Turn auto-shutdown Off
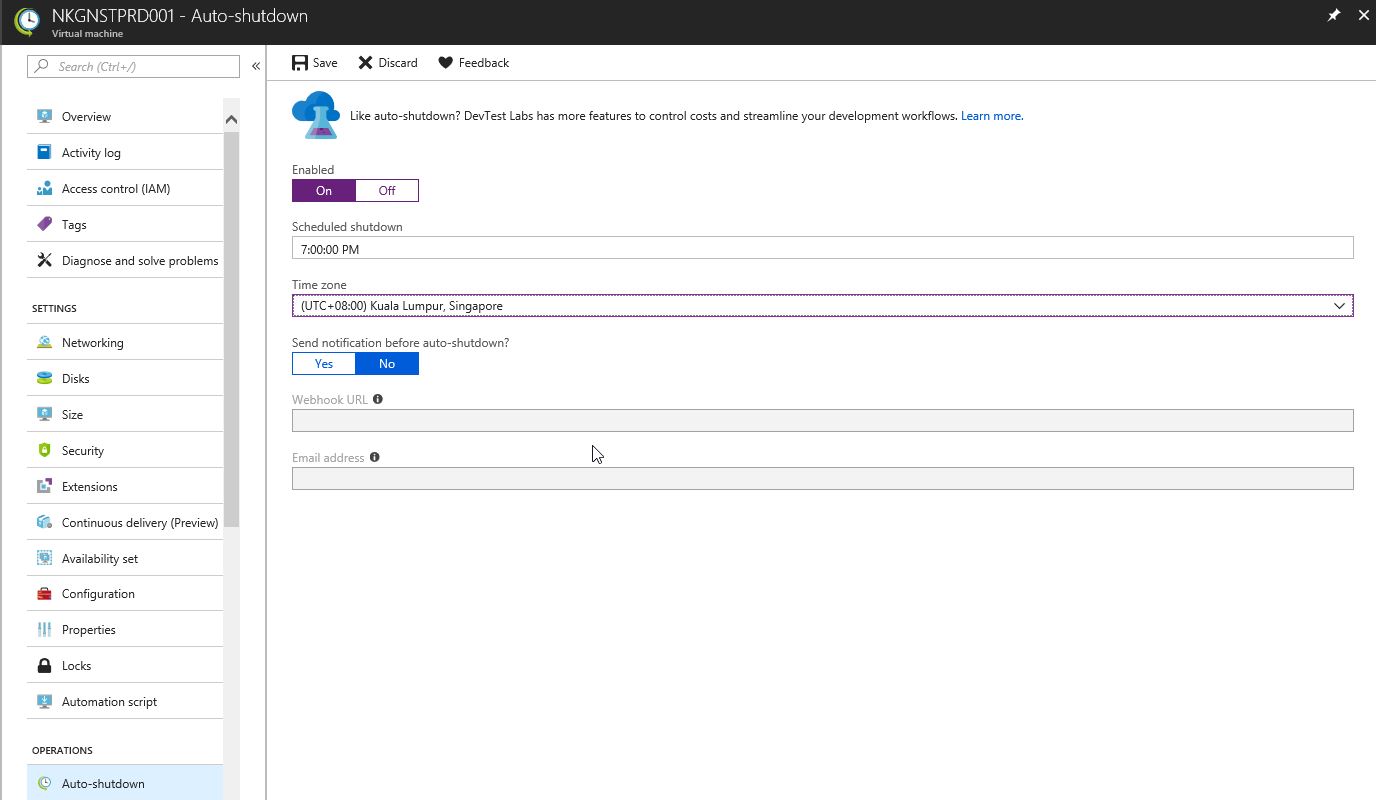The image size is (1376, 800). click(x=387, y=191)
